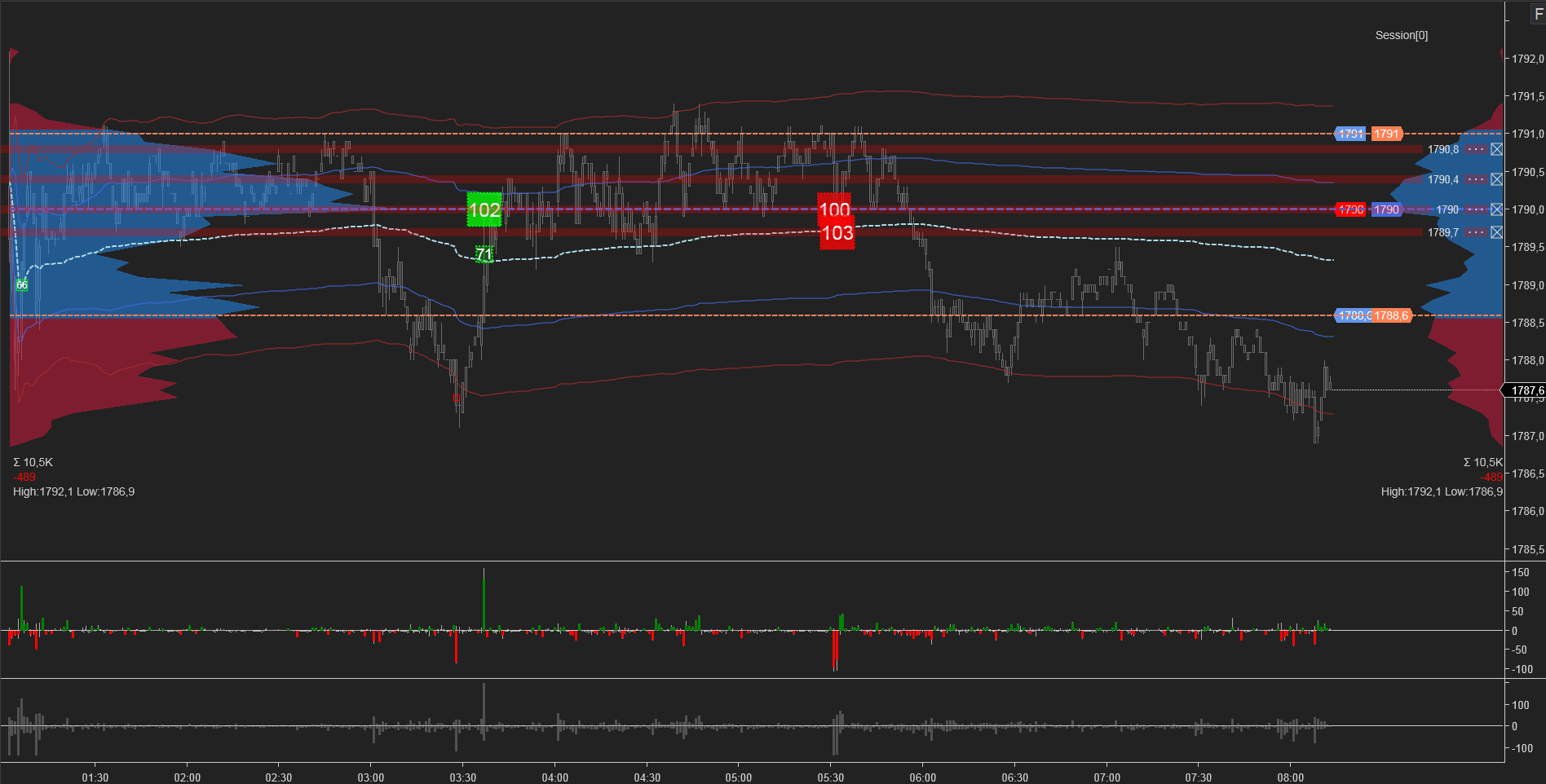Select the red 1790 point of control tag

[1351, 209]
